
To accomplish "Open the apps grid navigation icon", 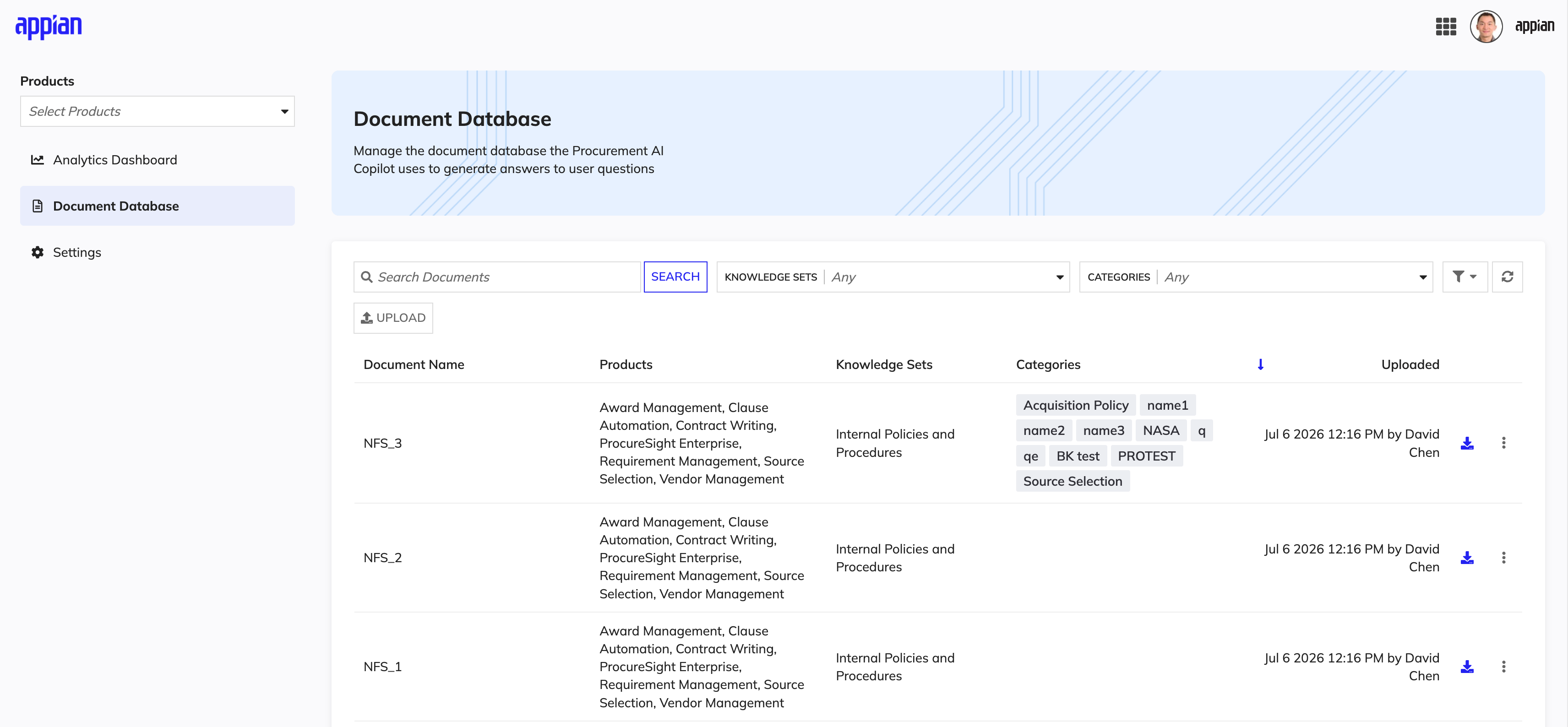I will (x=1446, y=26).
